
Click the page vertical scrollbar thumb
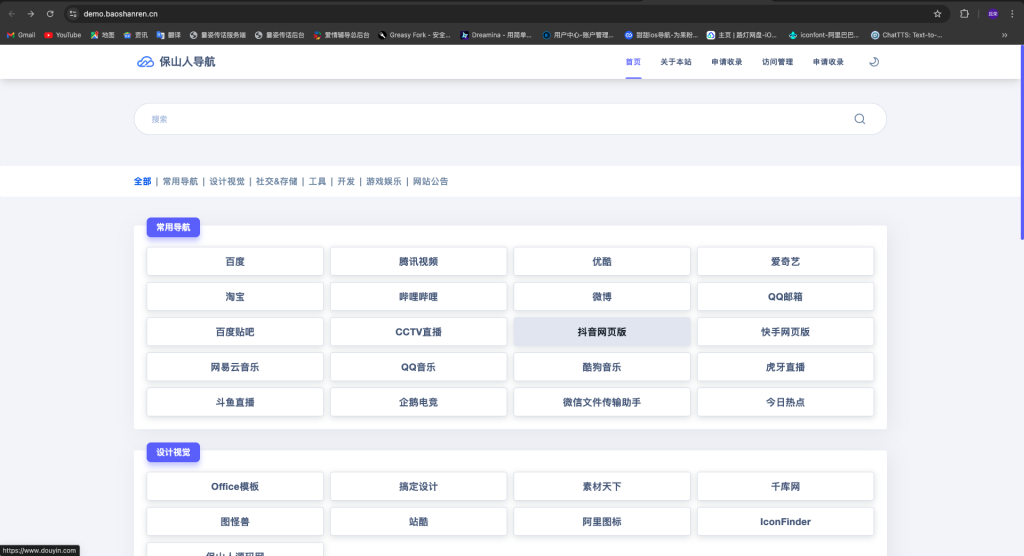(1021, 142)
